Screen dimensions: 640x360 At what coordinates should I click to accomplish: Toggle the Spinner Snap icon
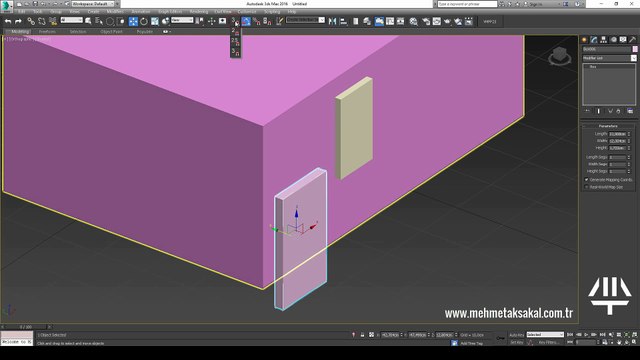[x=267, y=21]
